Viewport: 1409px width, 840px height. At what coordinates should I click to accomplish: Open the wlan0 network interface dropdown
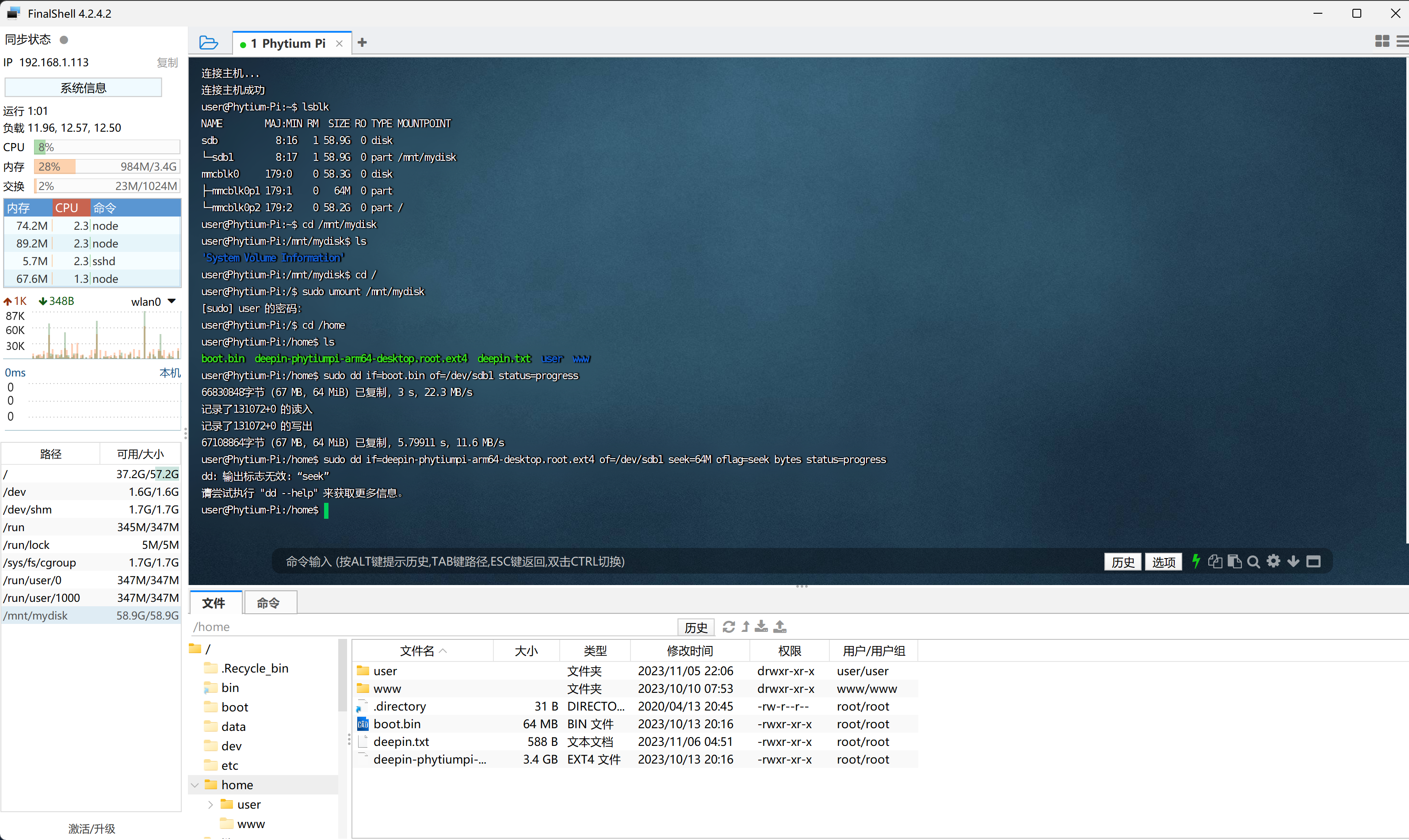coord(172,301)
